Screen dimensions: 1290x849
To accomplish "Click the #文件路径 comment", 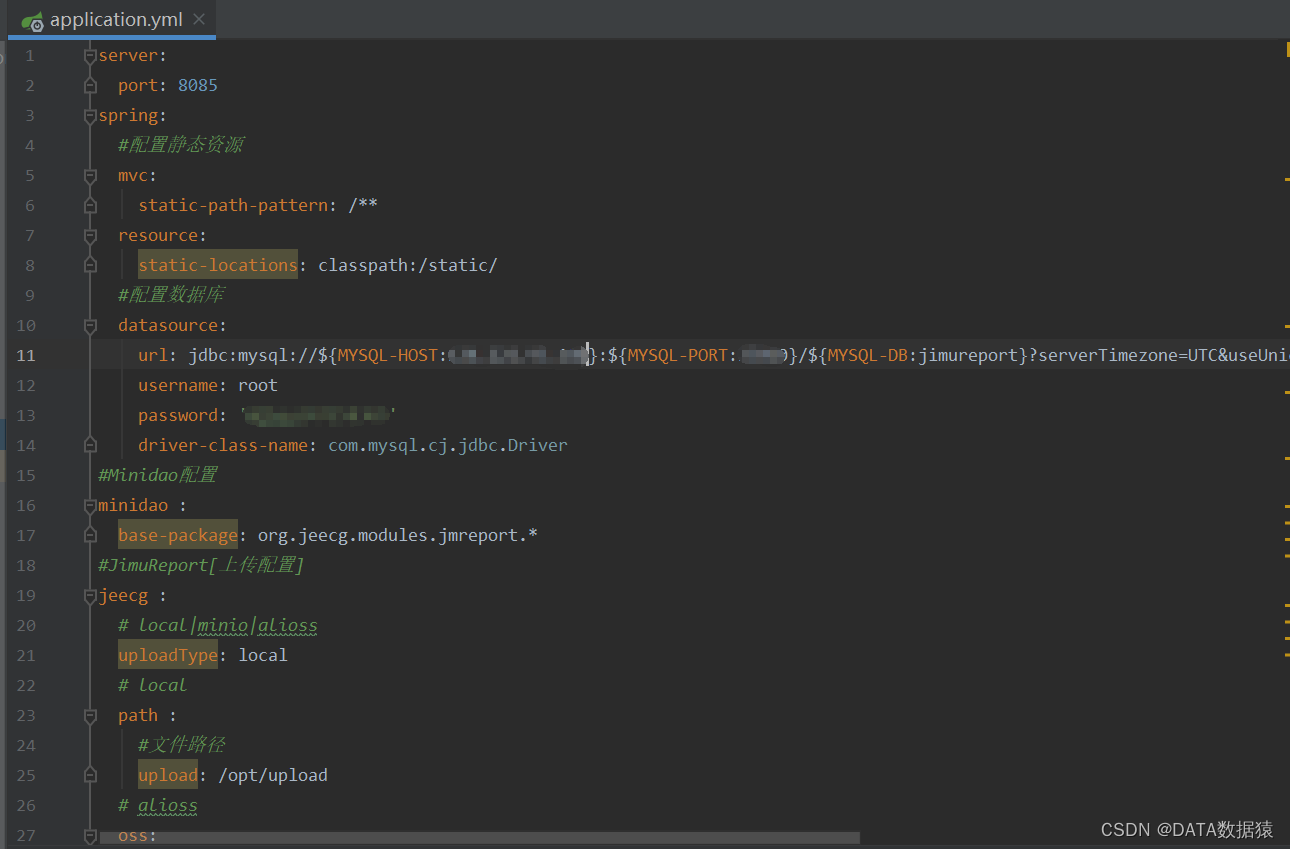I will tap(182, 746).
